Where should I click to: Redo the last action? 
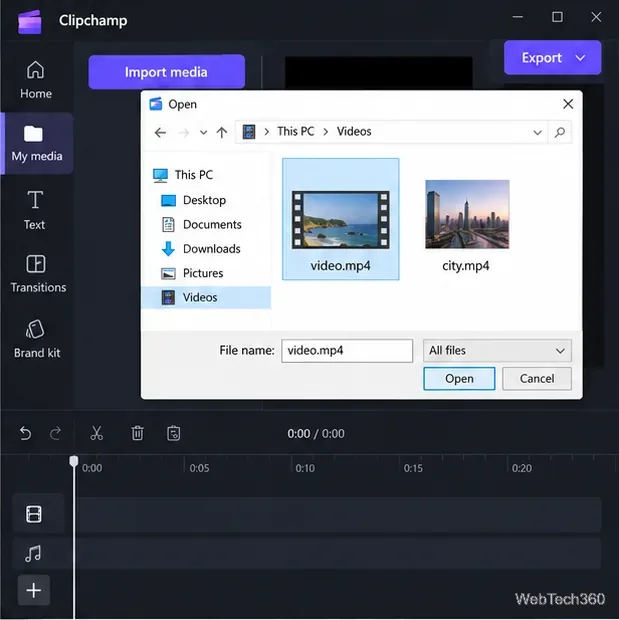(x=55, y=433)
